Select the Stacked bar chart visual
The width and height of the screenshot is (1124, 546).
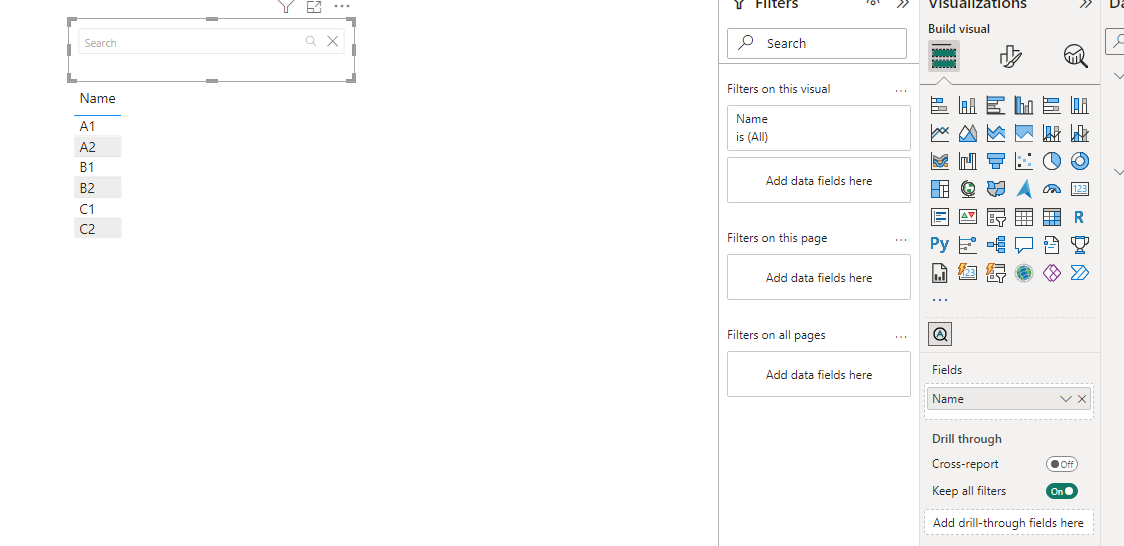point(940,105)
